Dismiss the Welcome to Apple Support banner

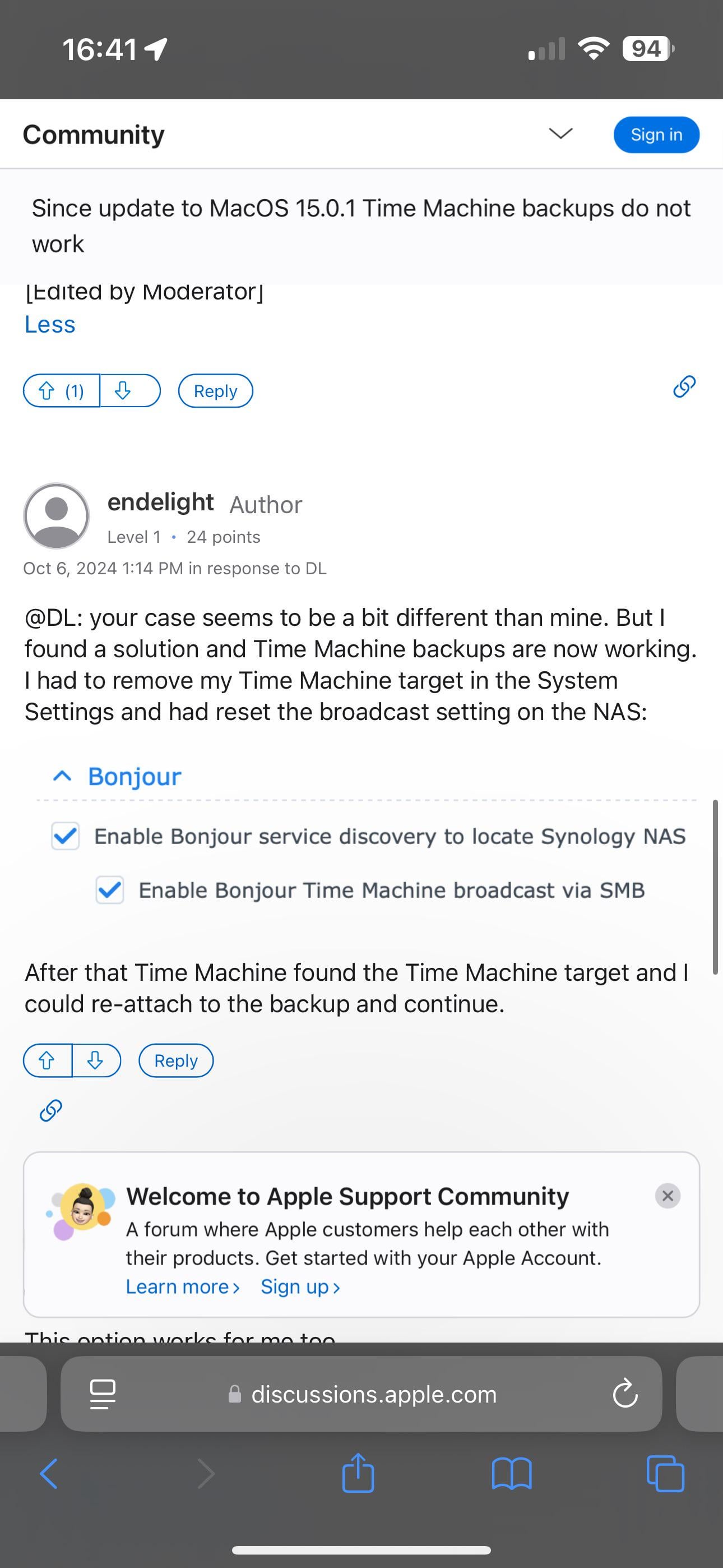[667, 1196]
